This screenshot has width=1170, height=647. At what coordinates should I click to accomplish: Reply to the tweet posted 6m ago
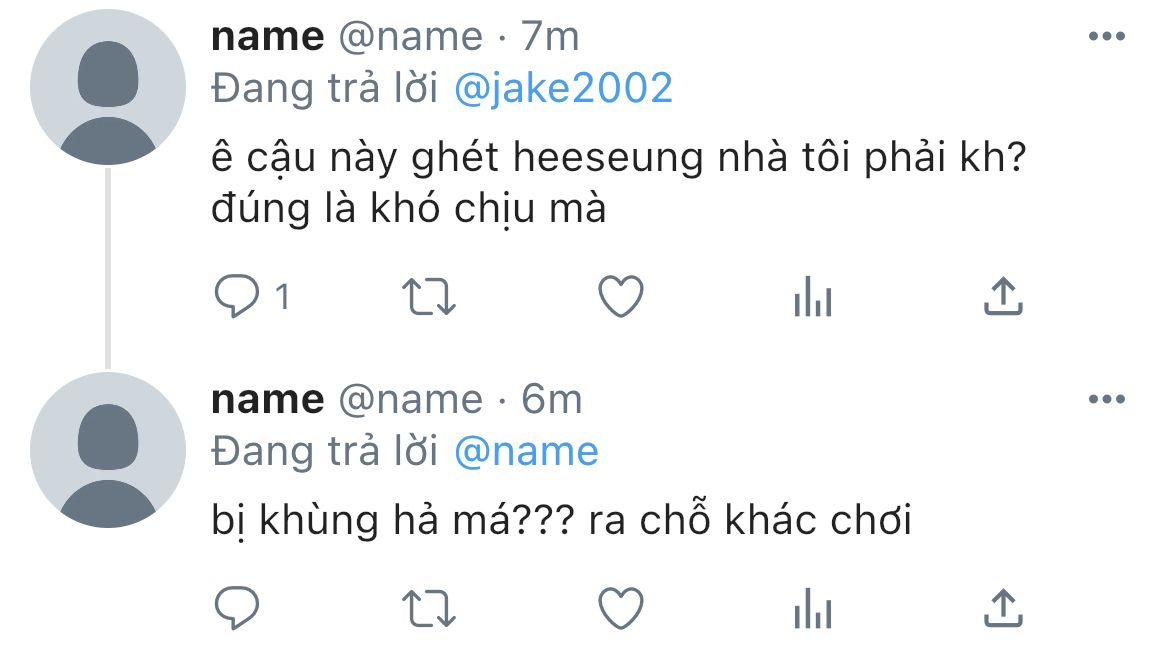[237, 608]
